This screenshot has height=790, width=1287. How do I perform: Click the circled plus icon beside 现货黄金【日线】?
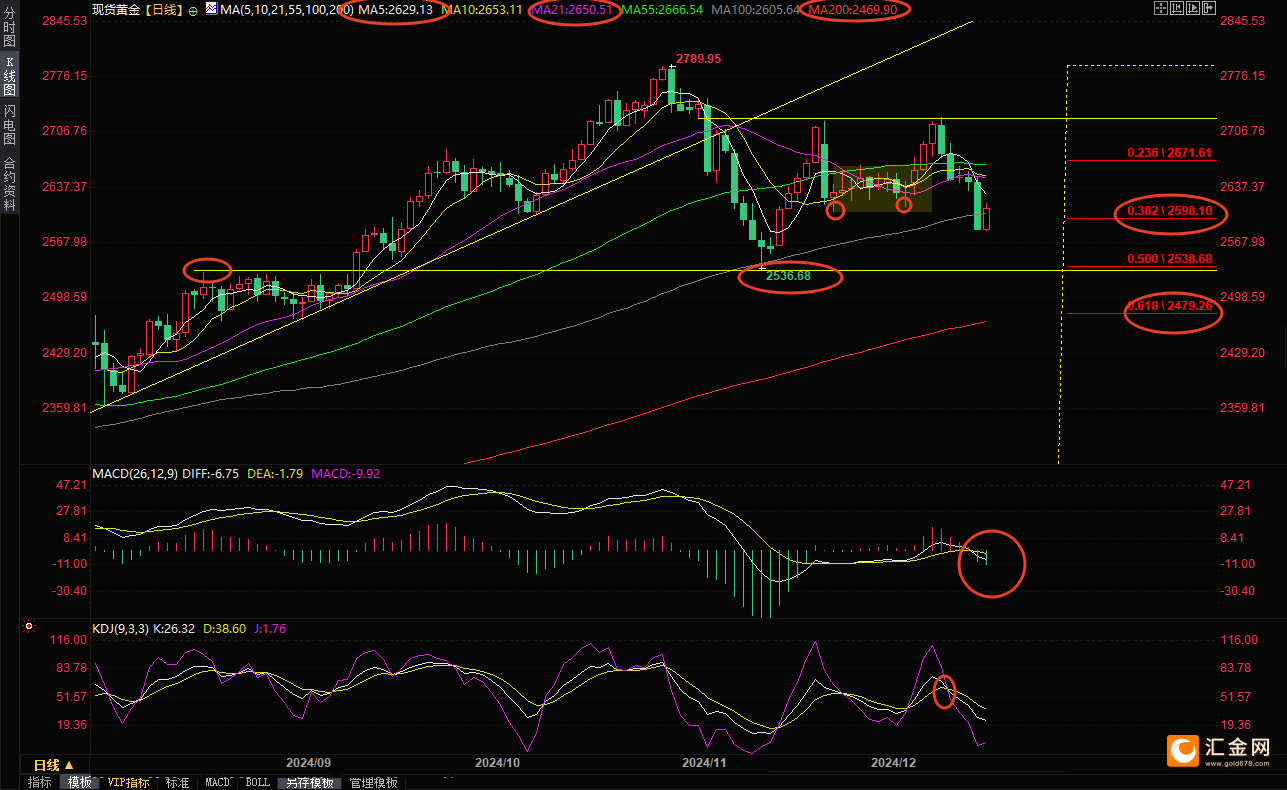tap(193, 11)
